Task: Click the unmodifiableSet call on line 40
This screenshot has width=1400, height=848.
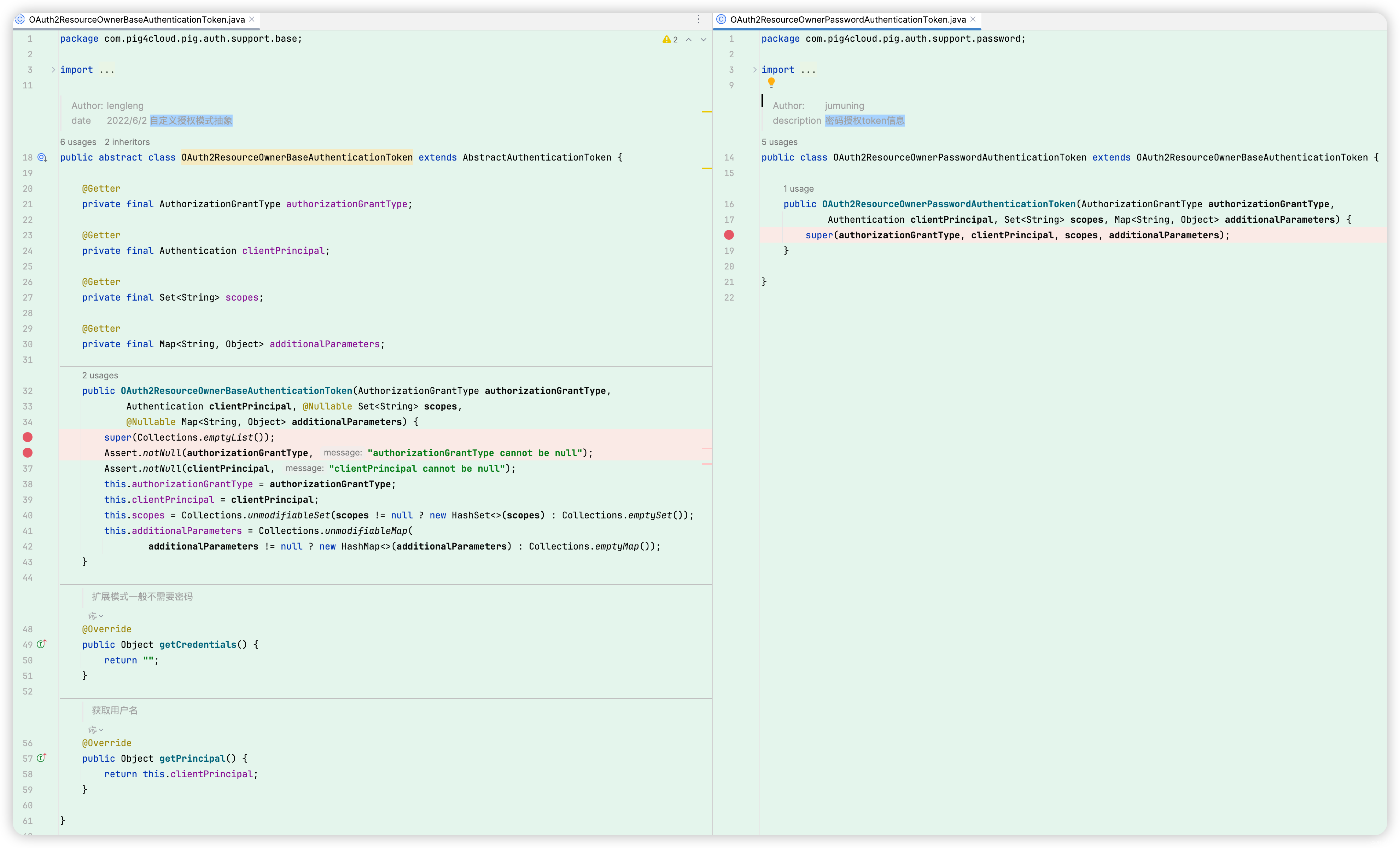Action: [x=288, y=515]
